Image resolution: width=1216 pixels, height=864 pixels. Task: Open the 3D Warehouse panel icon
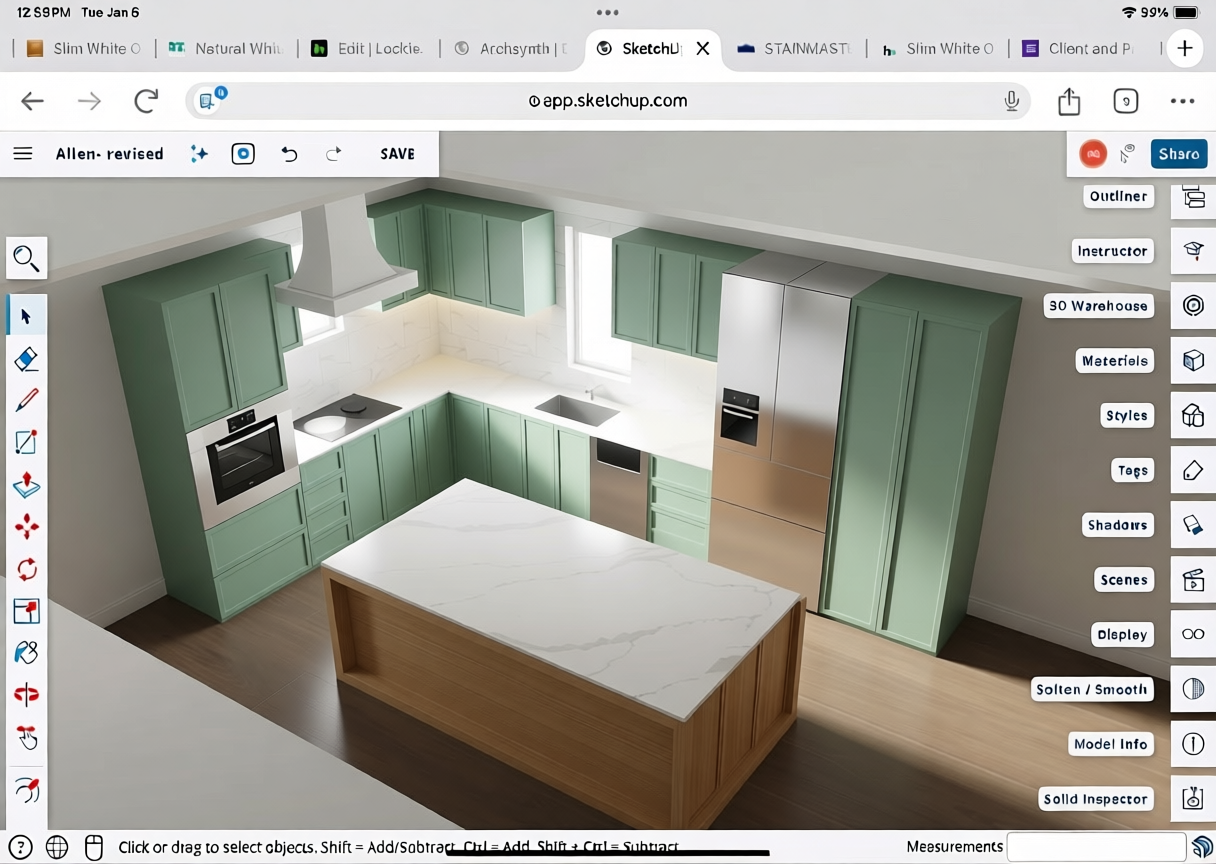(1193, 306)
